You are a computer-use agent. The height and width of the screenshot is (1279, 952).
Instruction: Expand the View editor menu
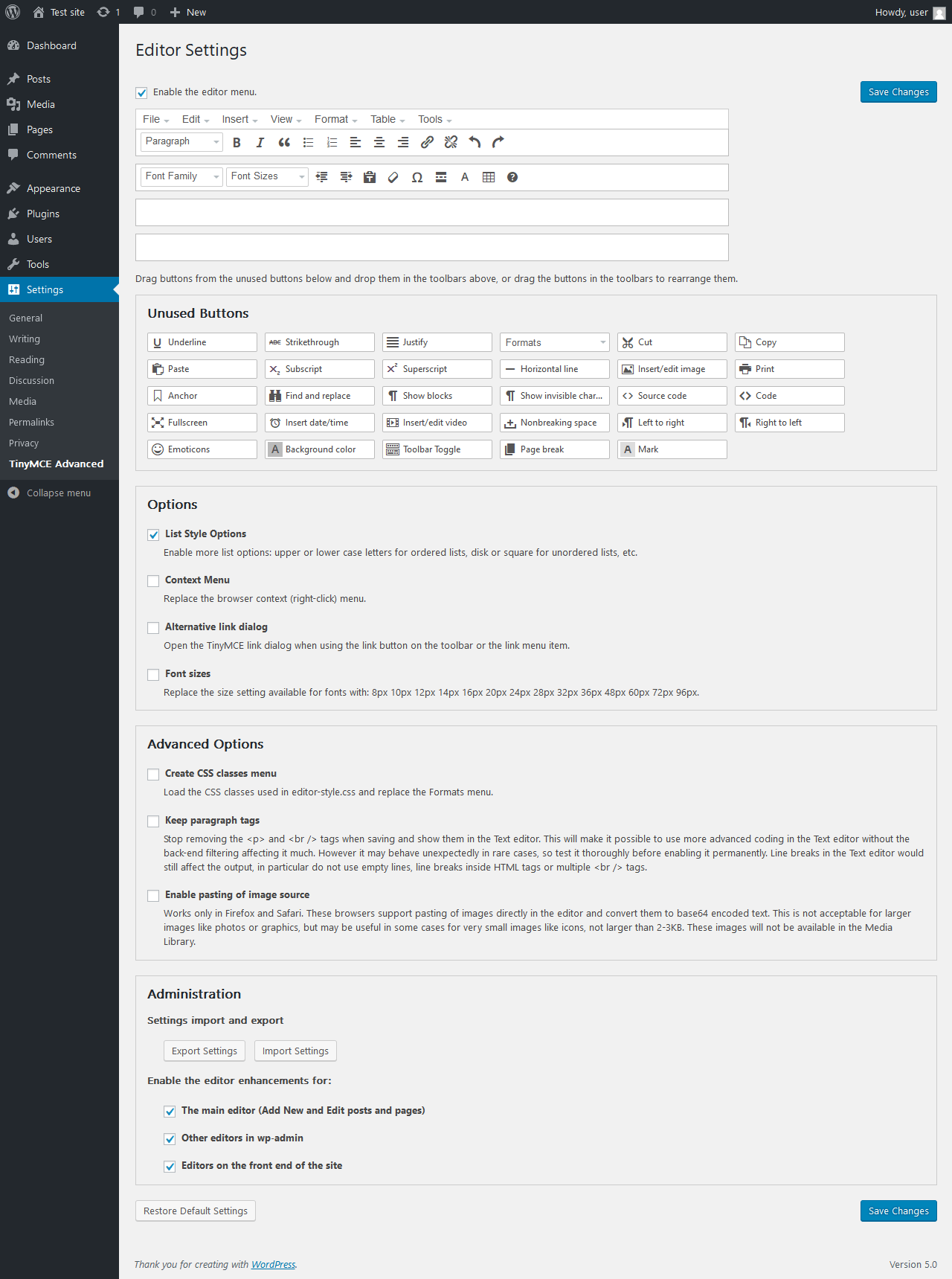pyautogui.click(x=286, y=119)
